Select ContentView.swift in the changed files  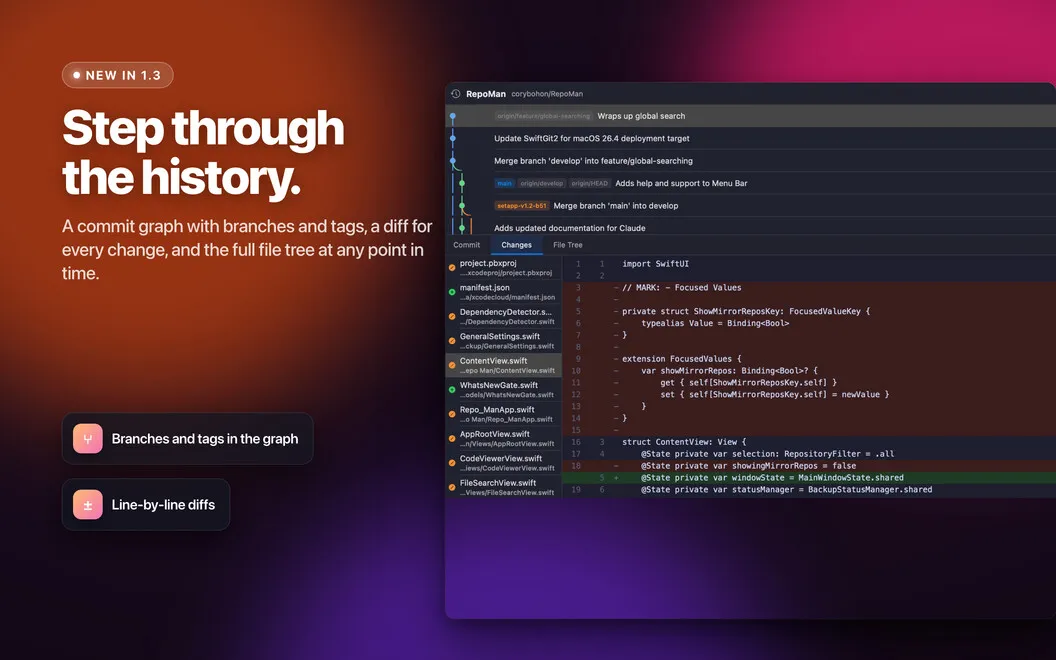504,366
